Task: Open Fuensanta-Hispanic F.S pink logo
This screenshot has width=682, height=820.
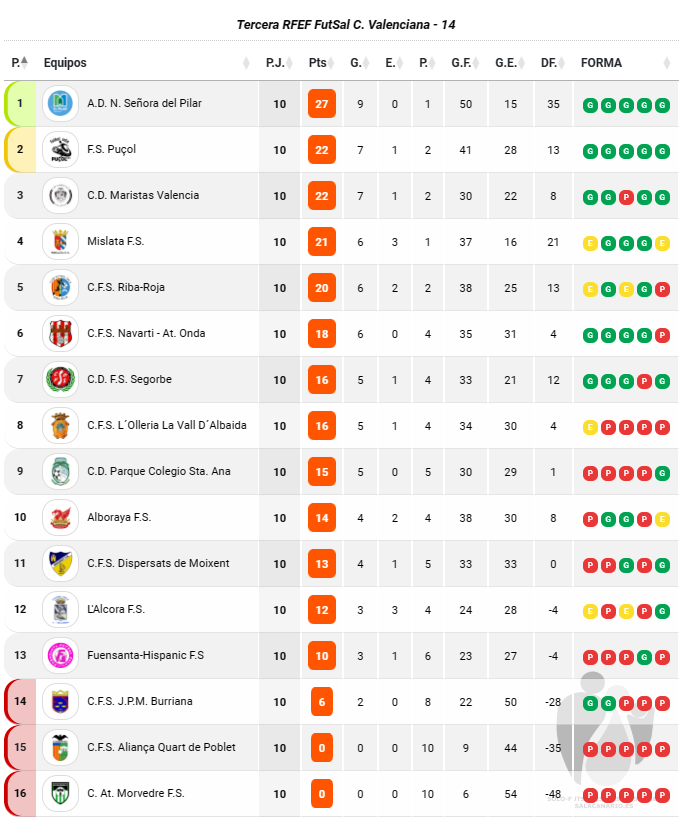Action: coord(60,656)
